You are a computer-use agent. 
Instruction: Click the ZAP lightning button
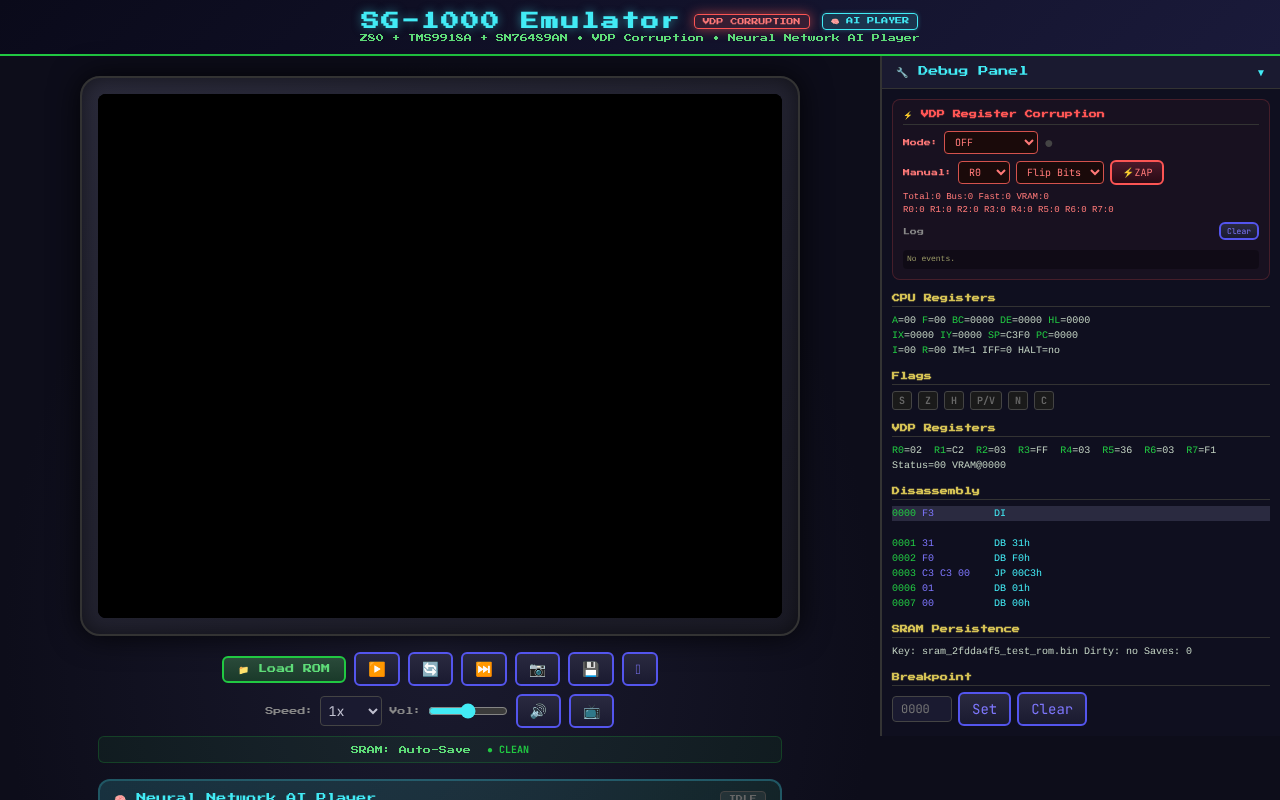click(1137, 173)
